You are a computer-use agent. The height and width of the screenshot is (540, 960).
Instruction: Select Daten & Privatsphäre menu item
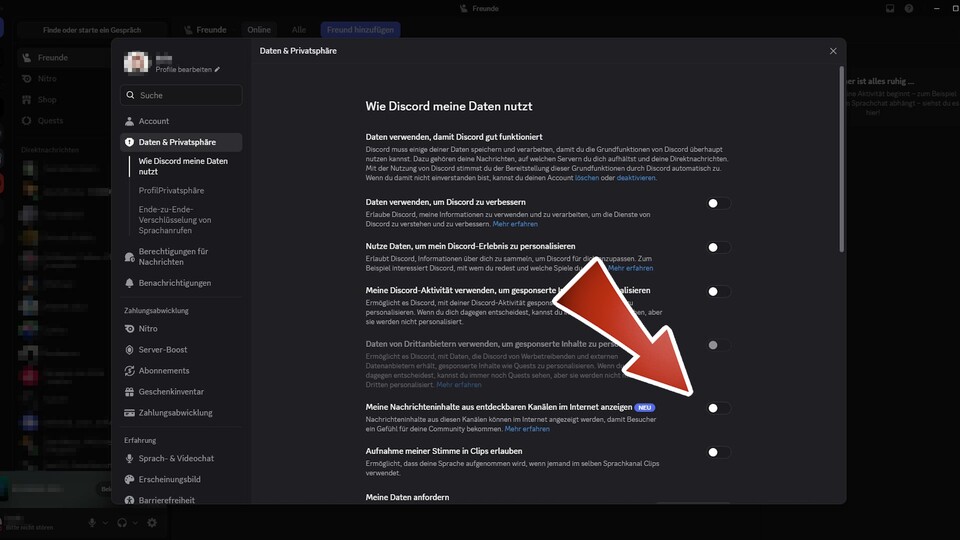pyautogui.click(x=181, y=142)
